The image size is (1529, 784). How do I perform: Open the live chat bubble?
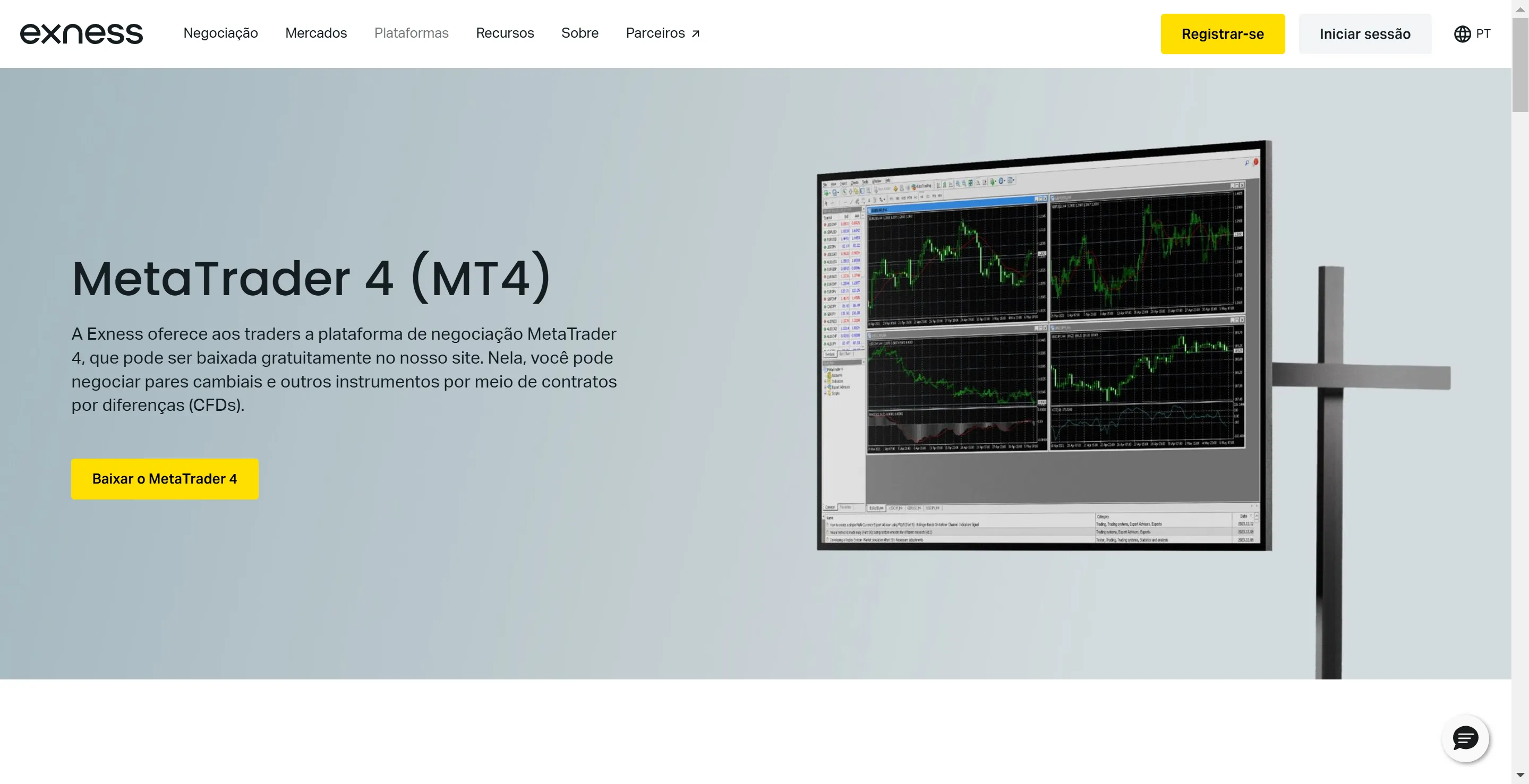click(1465, 738)
